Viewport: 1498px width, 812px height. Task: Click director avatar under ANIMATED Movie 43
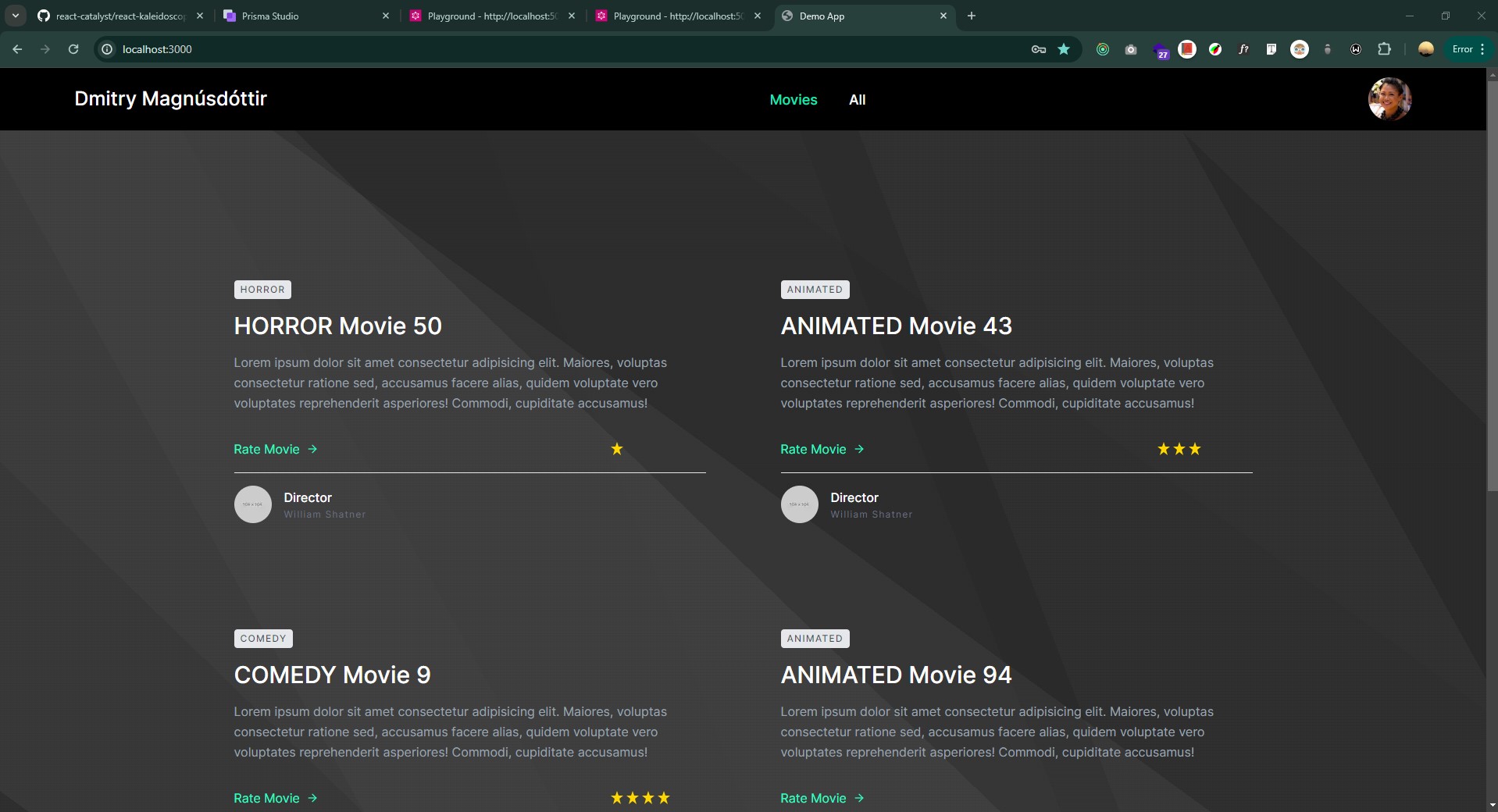tap(800, 504)
